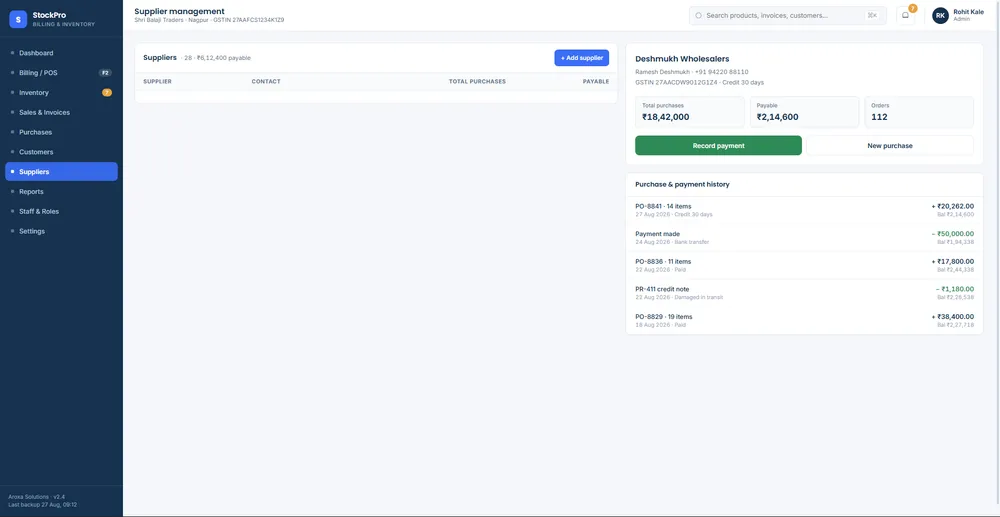Click the PAYABLE column header

click(x=596, y=82)
